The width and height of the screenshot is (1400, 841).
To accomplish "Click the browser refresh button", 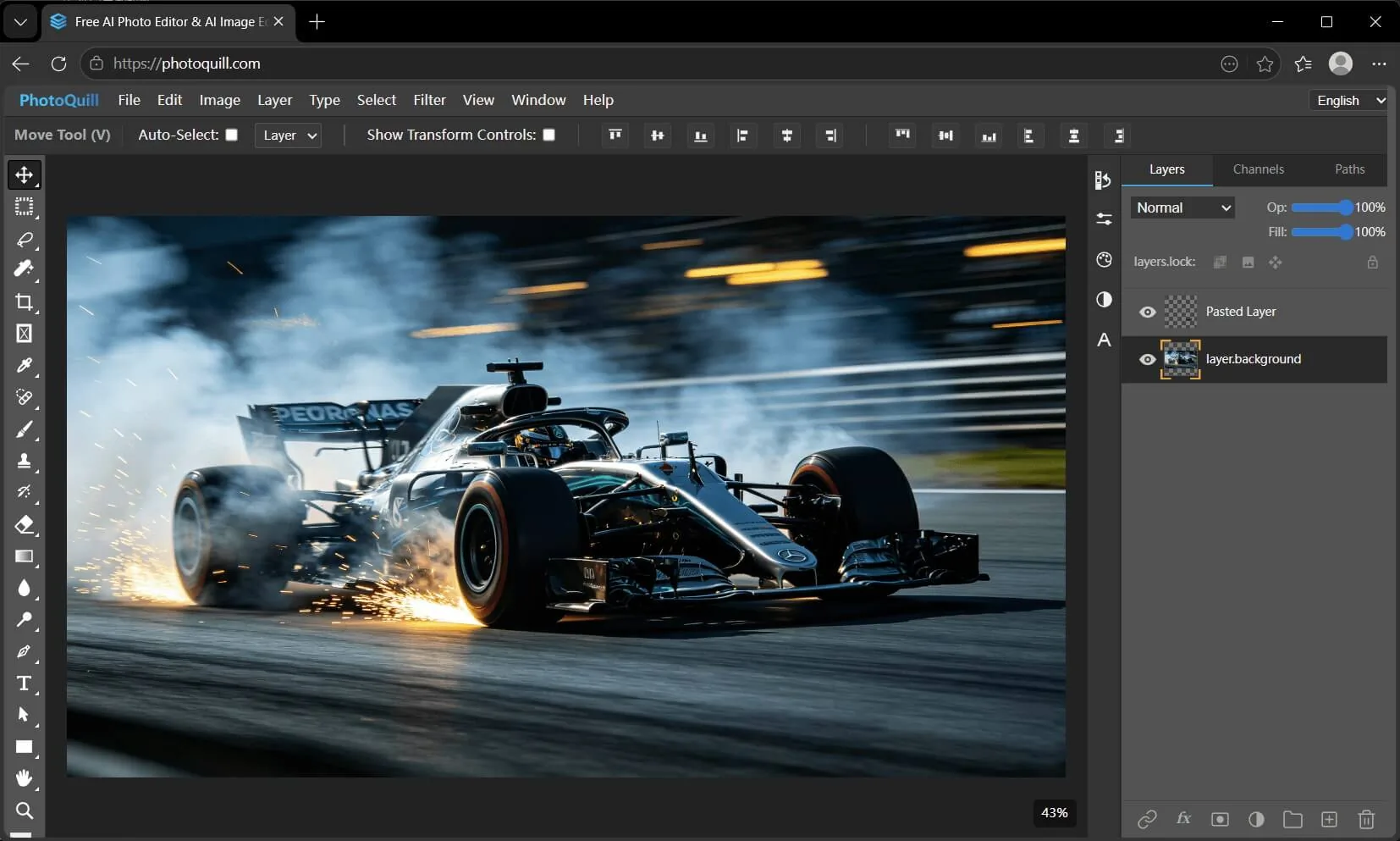I will click(58, 64).
